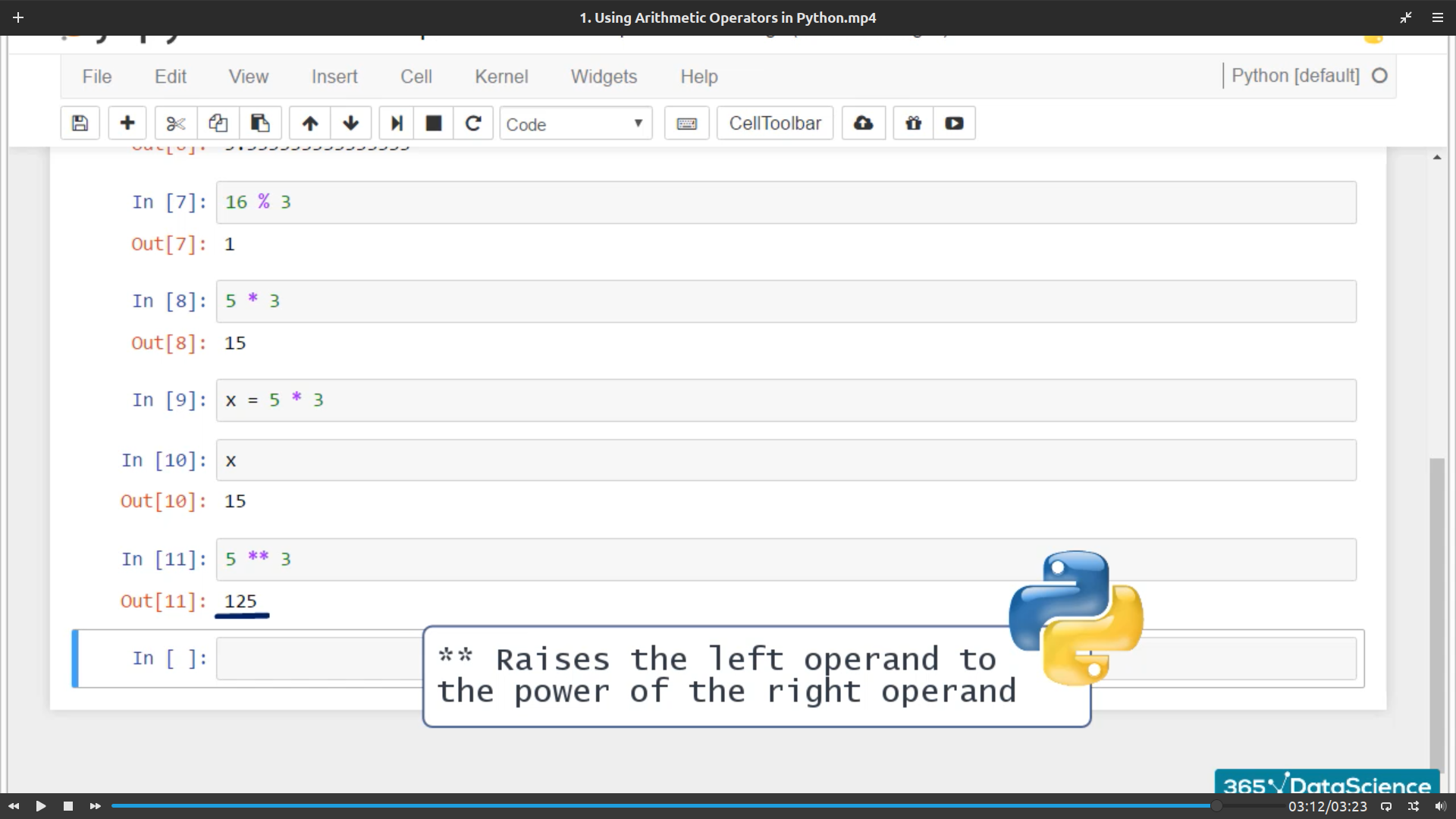The height and width of the screenshot is (819, 1456).
Task: Open the command palette keyboard icon
Action: pyautogui.click(x=686, y=124)
